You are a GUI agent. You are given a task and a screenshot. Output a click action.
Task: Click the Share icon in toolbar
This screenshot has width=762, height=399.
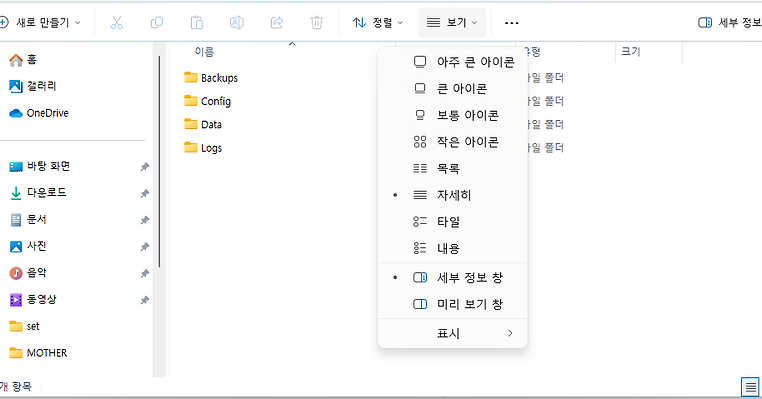tap(277, 22)
